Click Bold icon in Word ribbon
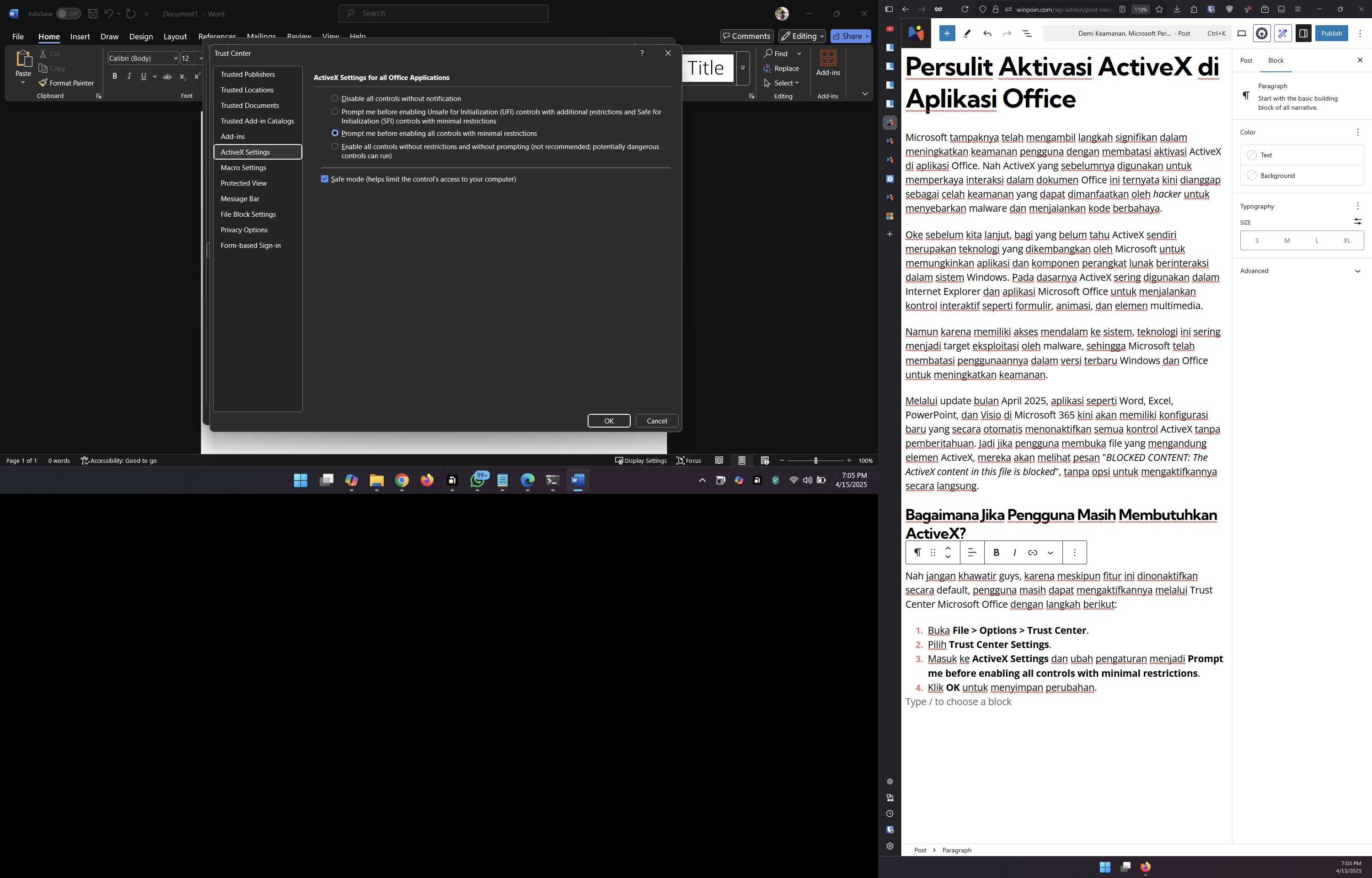Viewport: 1372px width, 878px height. click(115, 76)
